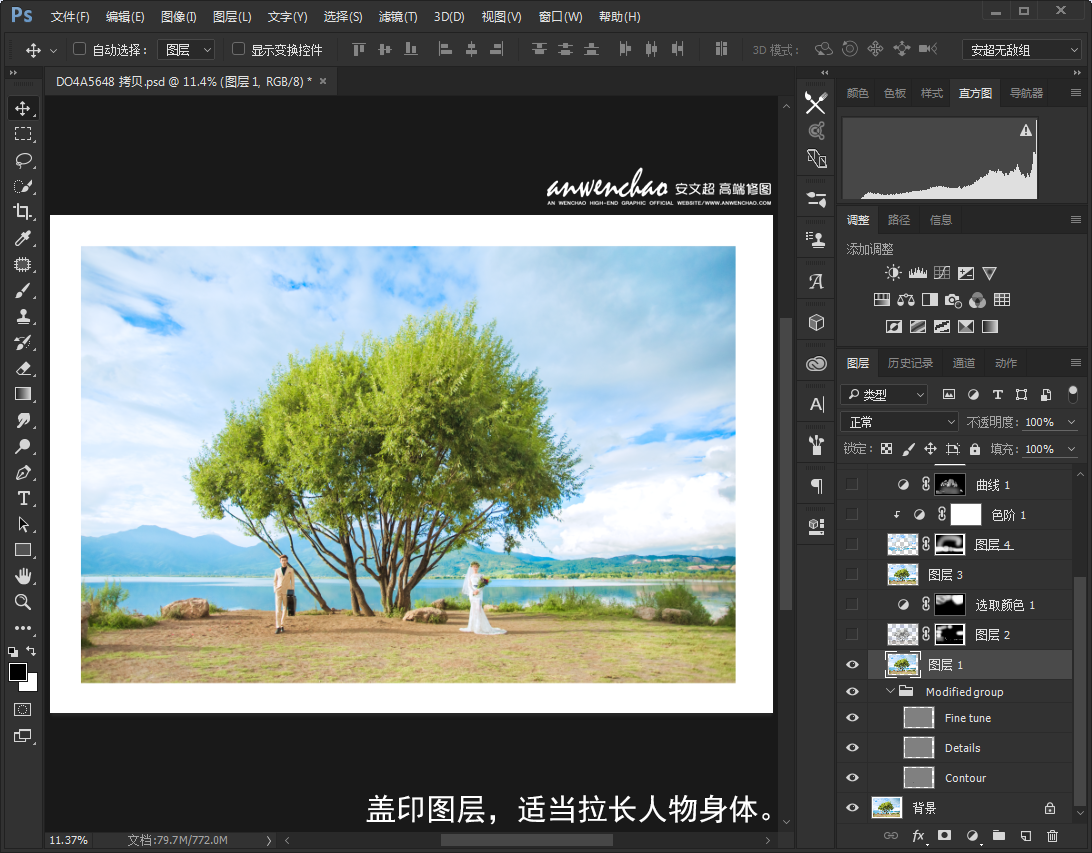Show the 图层 3 layer
Screen dimensions: 1092x853
point(852,574)
